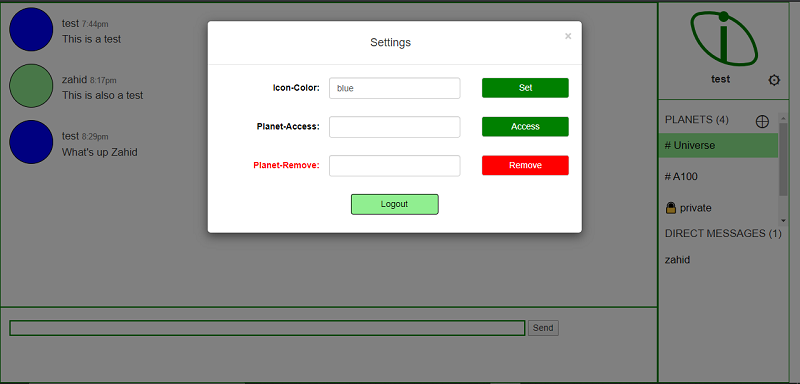This screenshot has width=800, height=384.
Task: Click the planets list scrollbar thumb
Action: click(783, 159)
